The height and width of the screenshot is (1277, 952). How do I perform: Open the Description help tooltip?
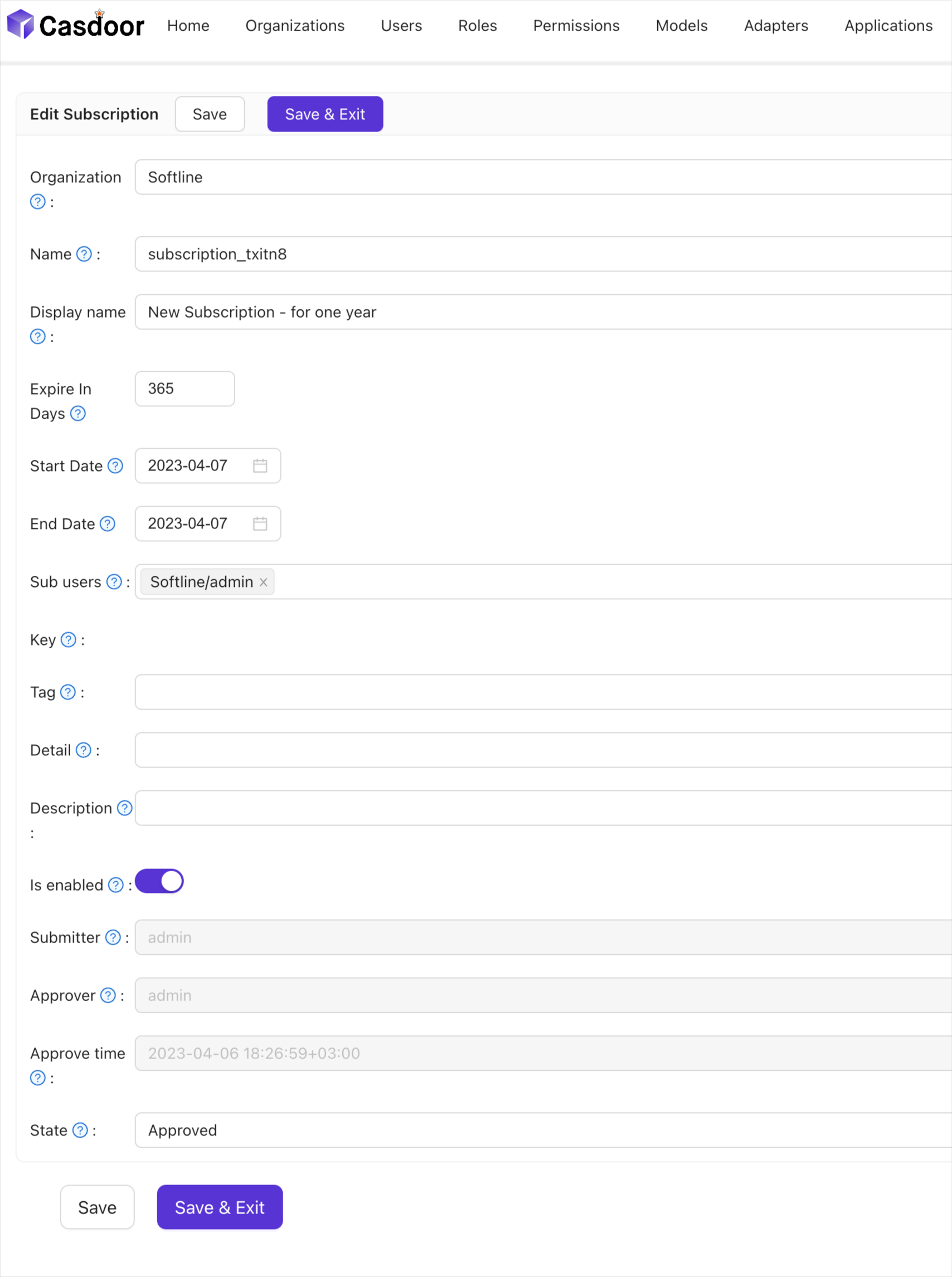tap(124, 808)
